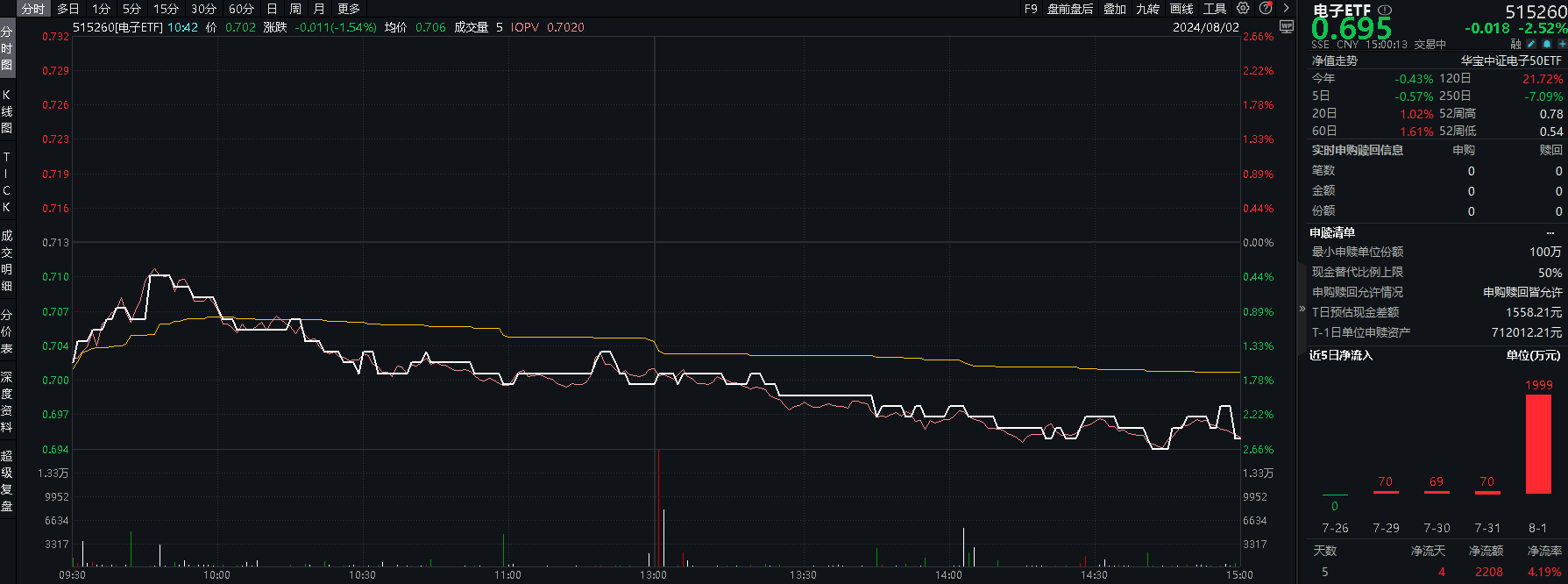Viewport: 1568px width, 584px height.
Task: Click the 8-1 red net inflow bar (1999)
Action: coord(1538,444)
